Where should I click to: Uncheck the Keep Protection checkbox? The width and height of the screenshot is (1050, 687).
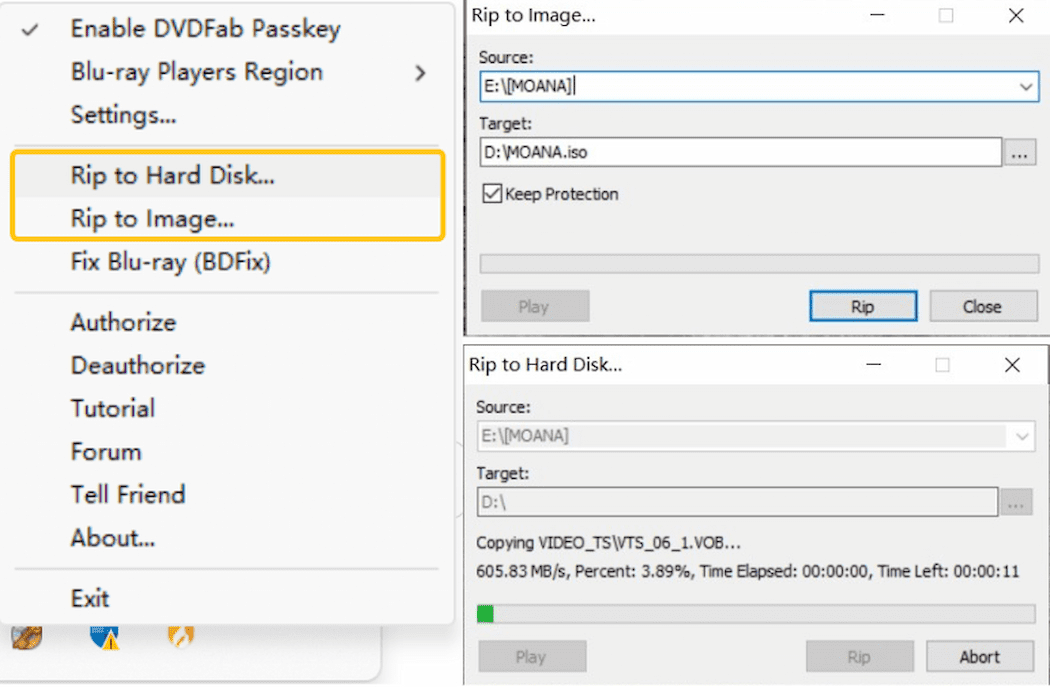click(491, 194)
